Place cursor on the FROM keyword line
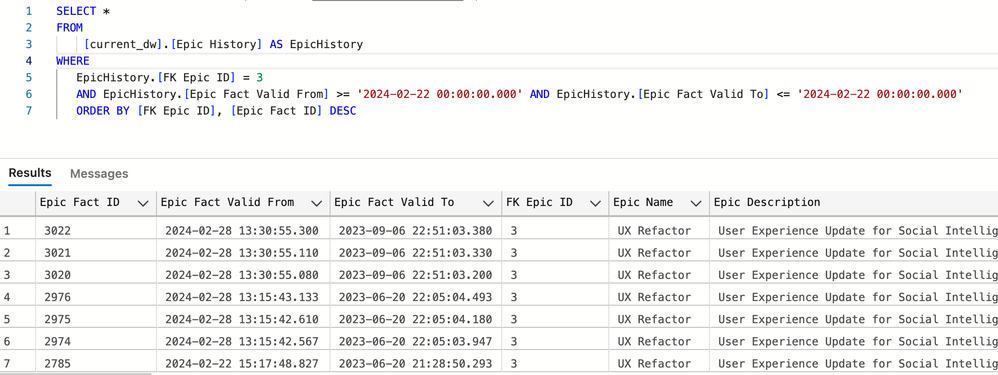 pos(69,27)
